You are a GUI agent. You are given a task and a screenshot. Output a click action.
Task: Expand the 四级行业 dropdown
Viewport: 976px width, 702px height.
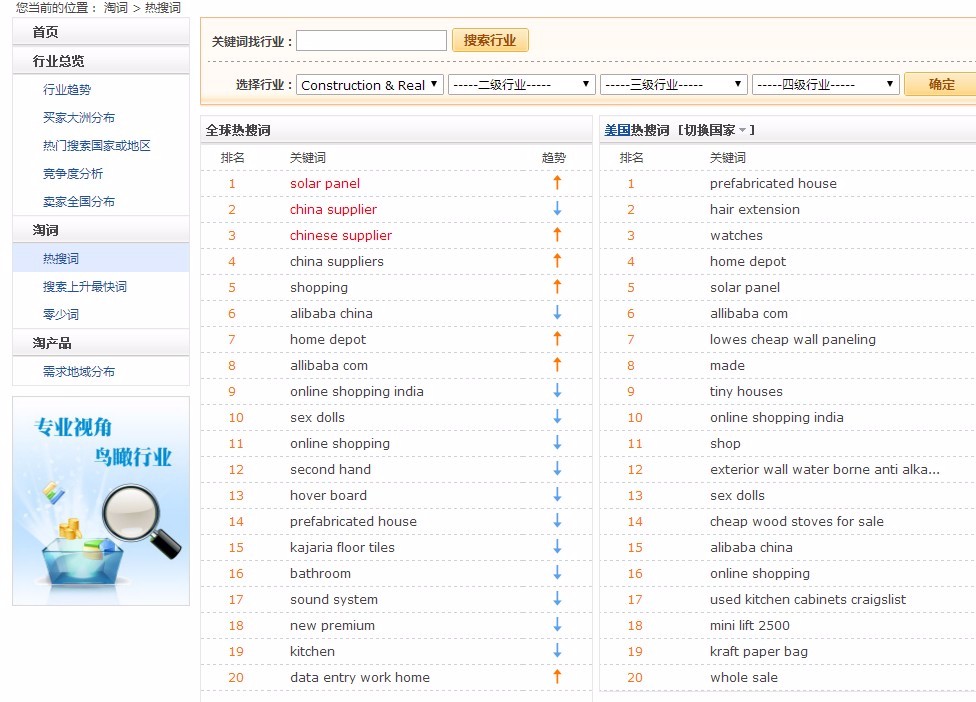click(825, 85)
